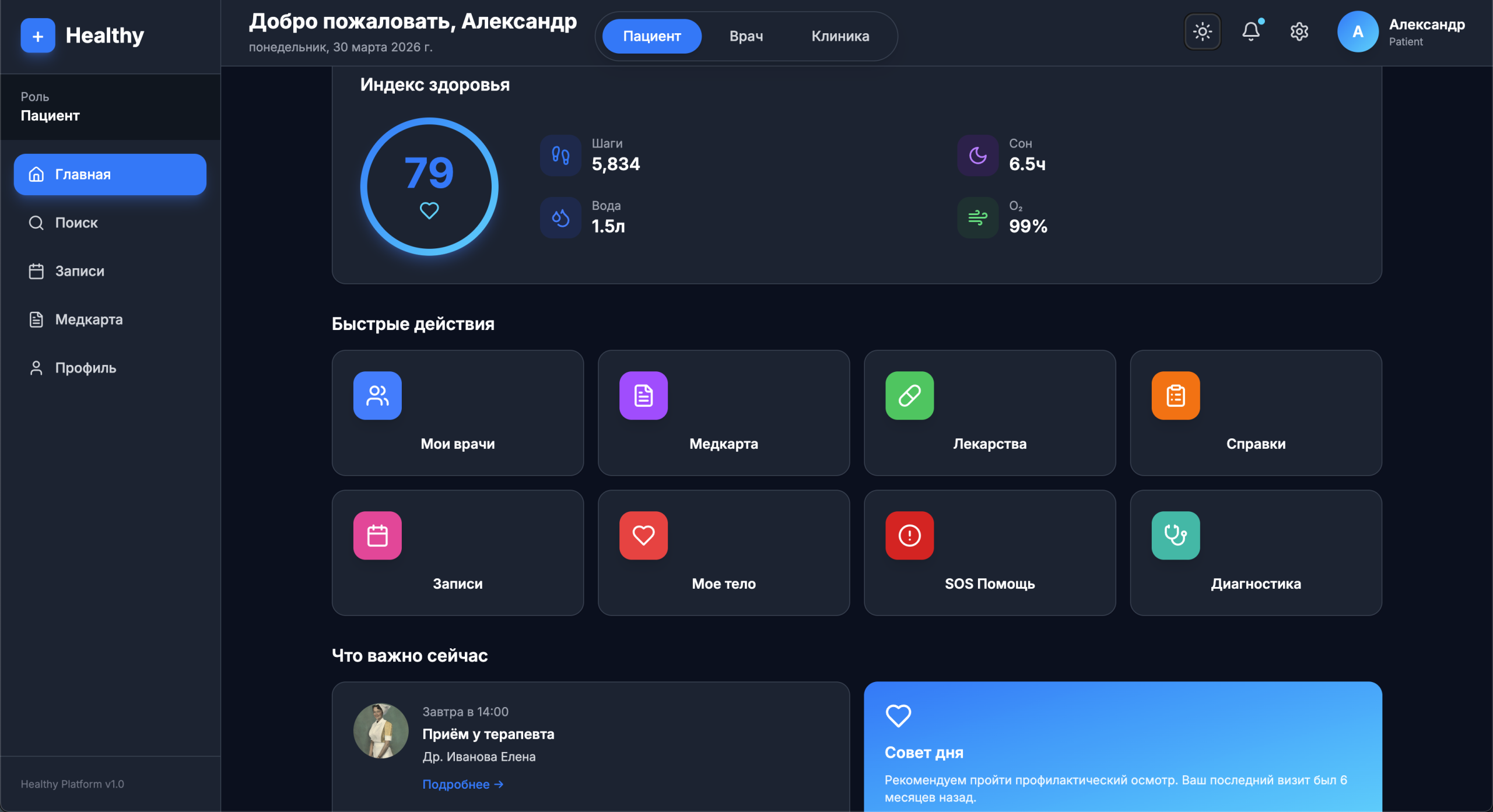Open SOS Помощь alert card
Viewport: 1493px width, 812px height.
pos(989,553)
